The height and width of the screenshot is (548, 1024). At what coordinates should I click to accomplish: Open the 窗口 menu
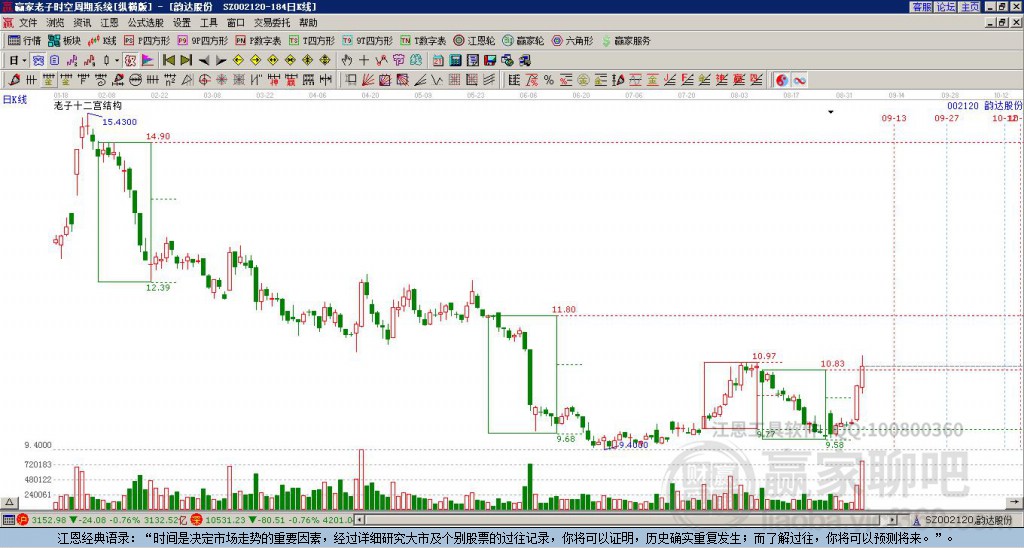[x=236, y=23]
